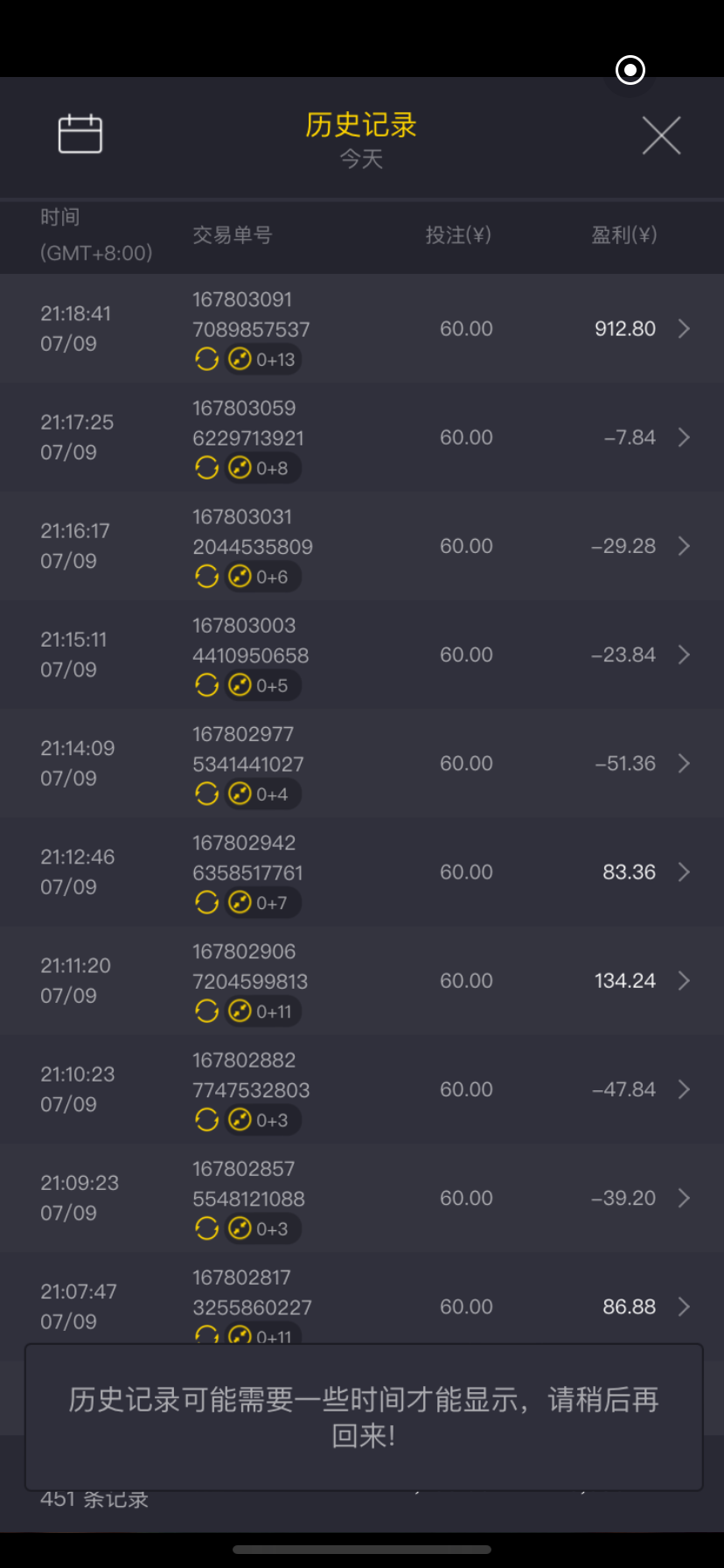Click the 0+4 badge icon
Image resolution: width=724 pixels, height=1568 pixels.
click(260, 794)
